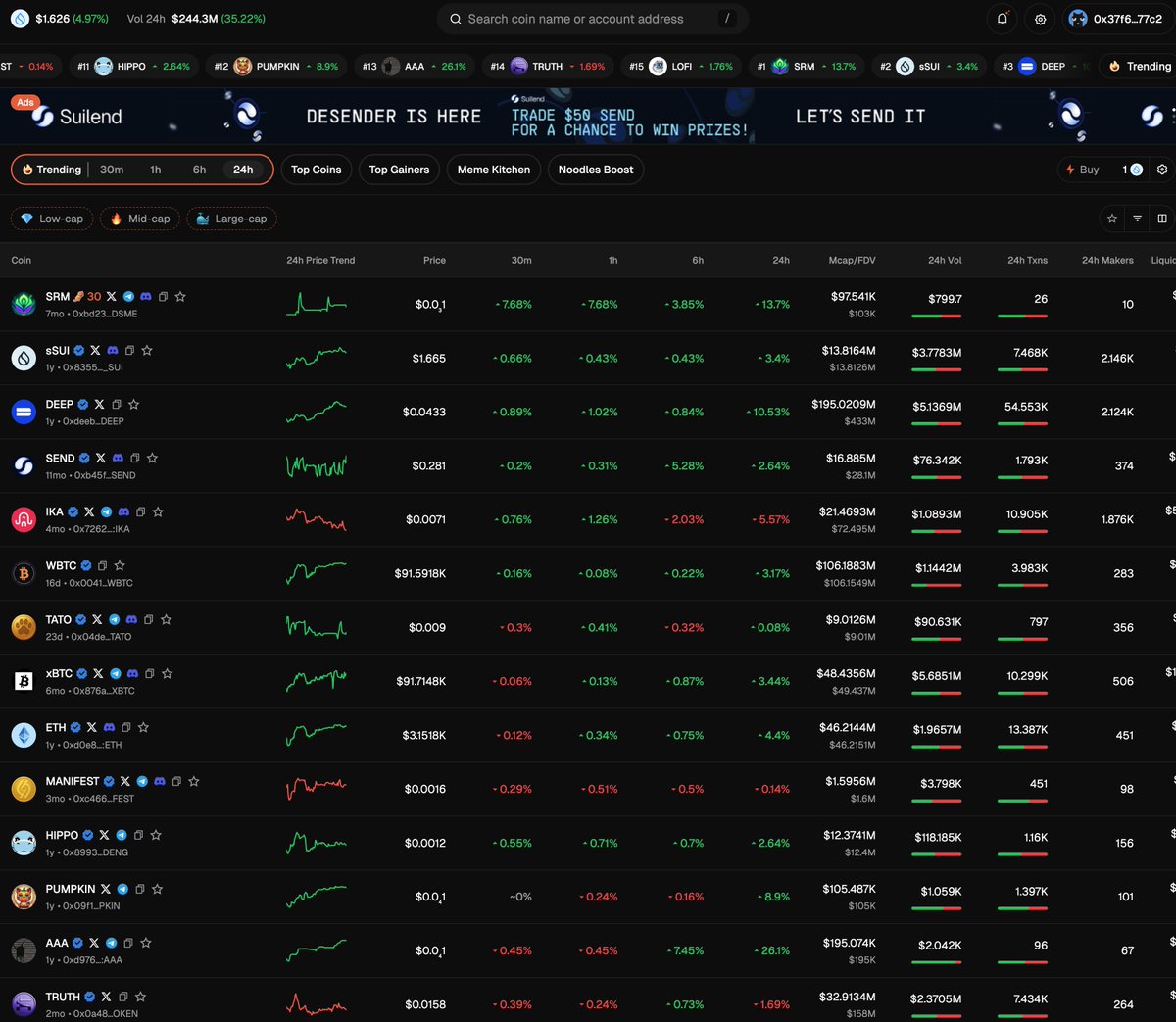Favorite TRUTH with its star
This screenshot has height=1022, width=1176.
(x=140, y=997)
